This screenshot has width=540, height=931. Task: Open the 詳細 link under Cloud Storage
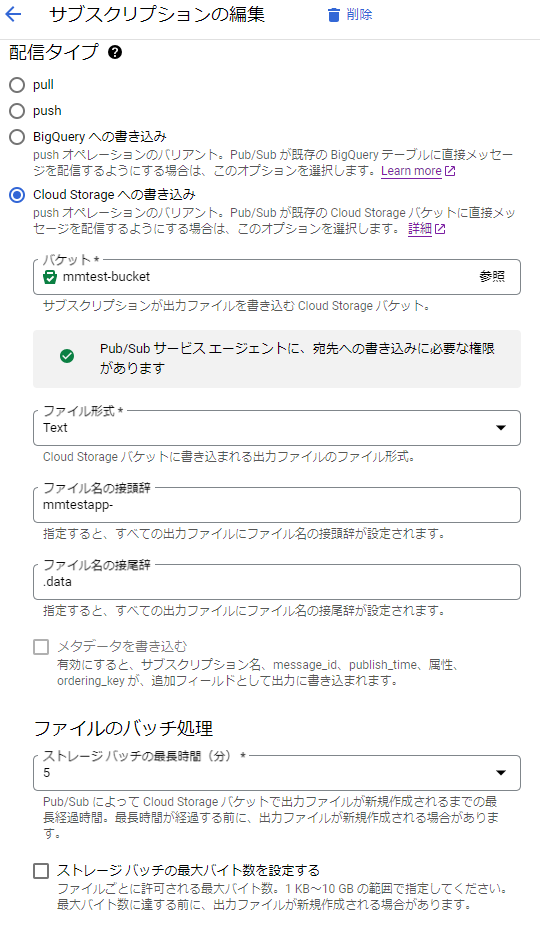tap(419, 229)
